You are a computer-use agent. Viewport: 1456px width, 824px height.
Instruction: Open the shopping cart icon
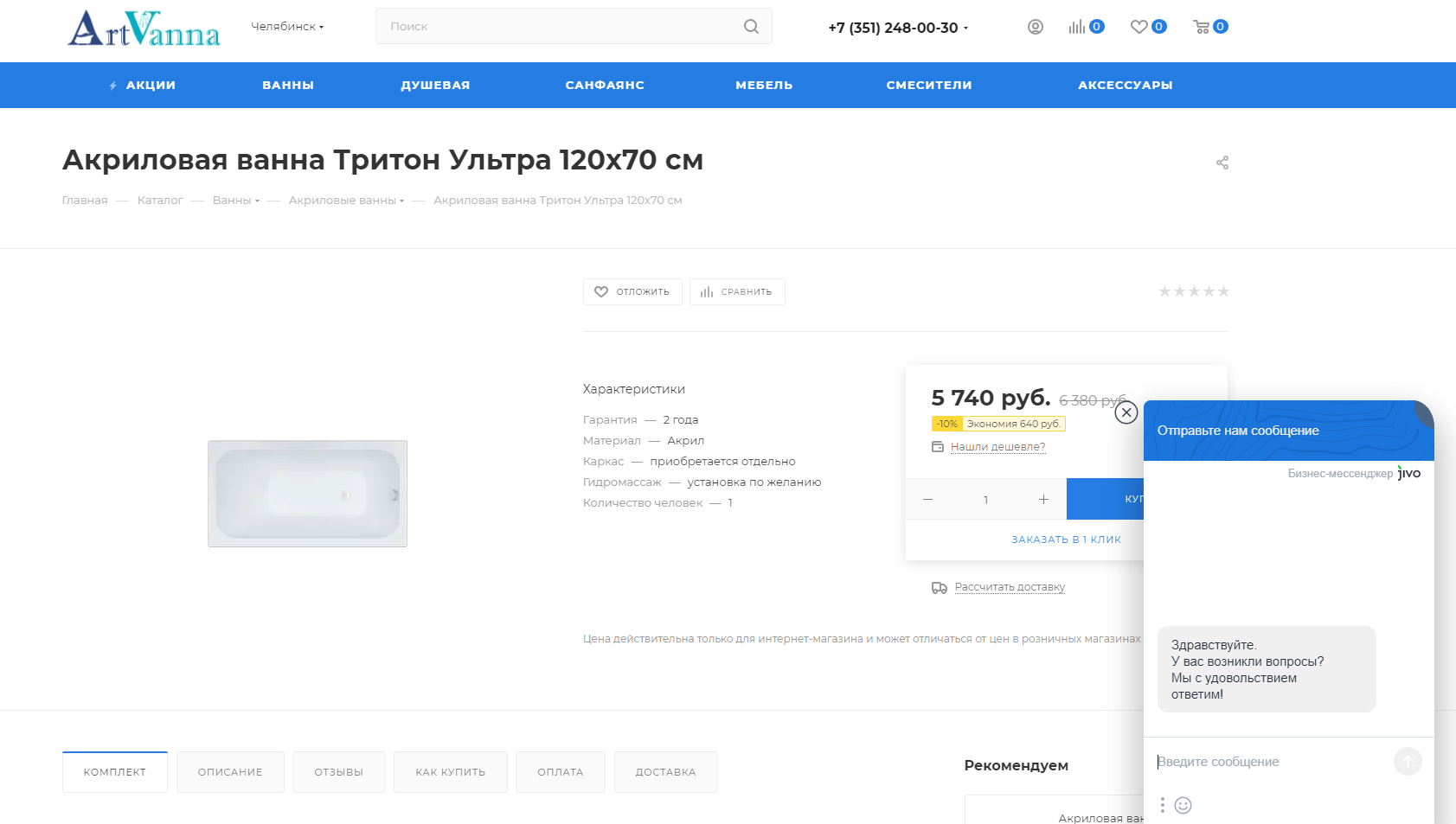[1202, 27]
